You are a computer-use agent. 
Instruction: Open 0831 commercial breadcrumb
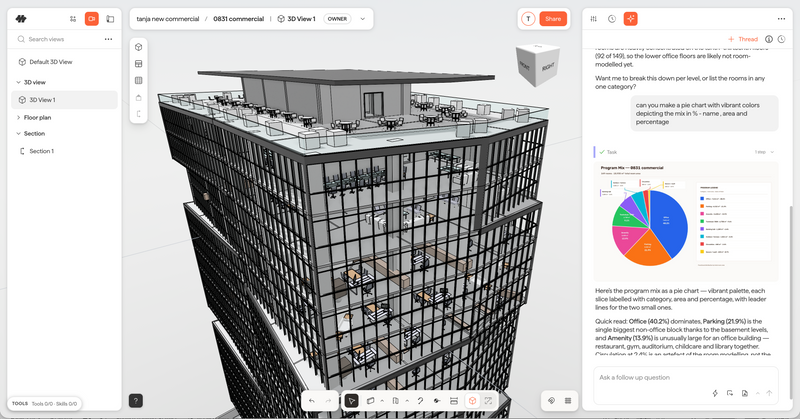(239, 19)
